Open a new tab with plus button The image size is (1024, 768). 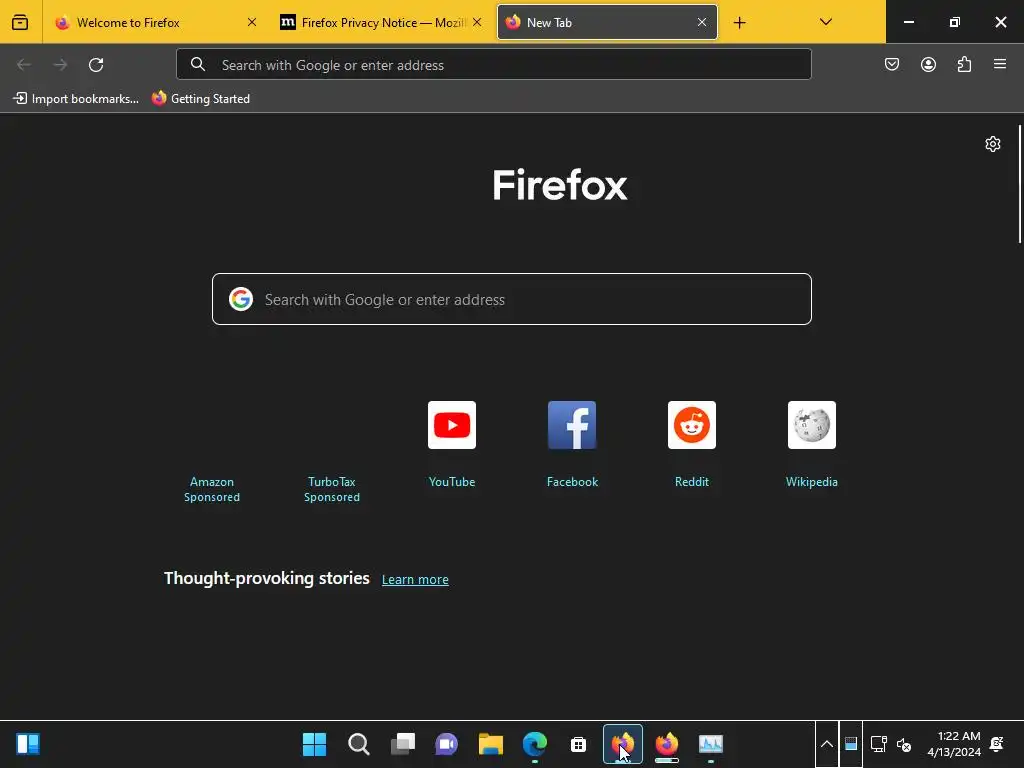(739, 23)
